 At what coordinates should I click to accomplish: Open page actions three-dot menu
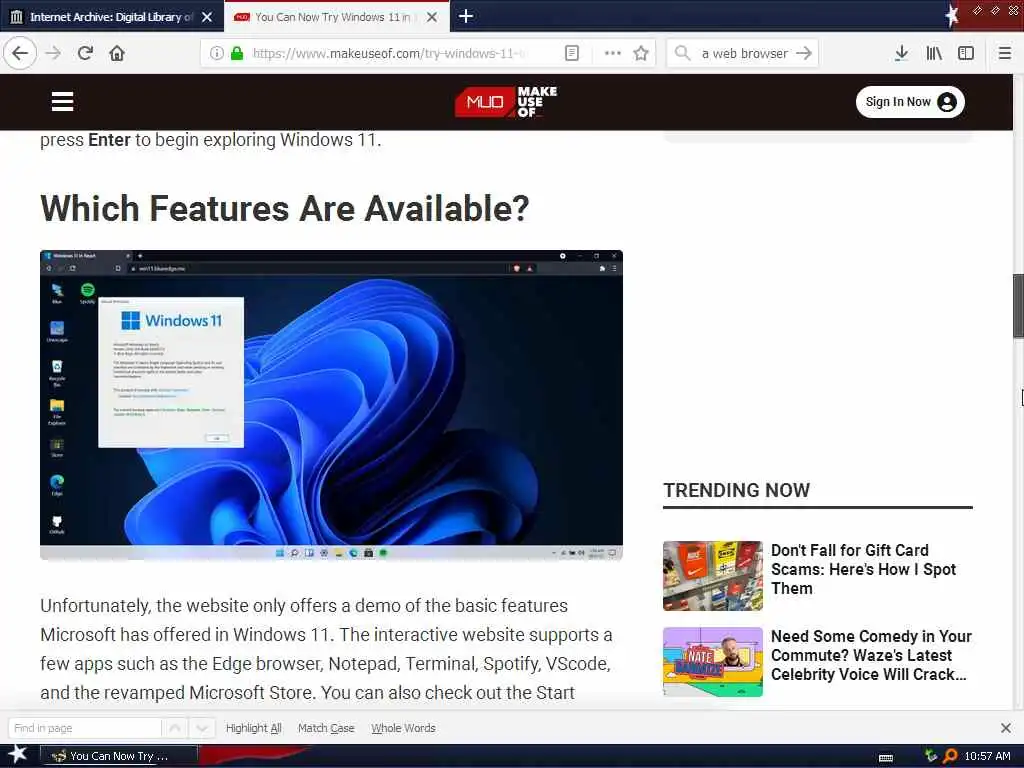coord(613,53)
